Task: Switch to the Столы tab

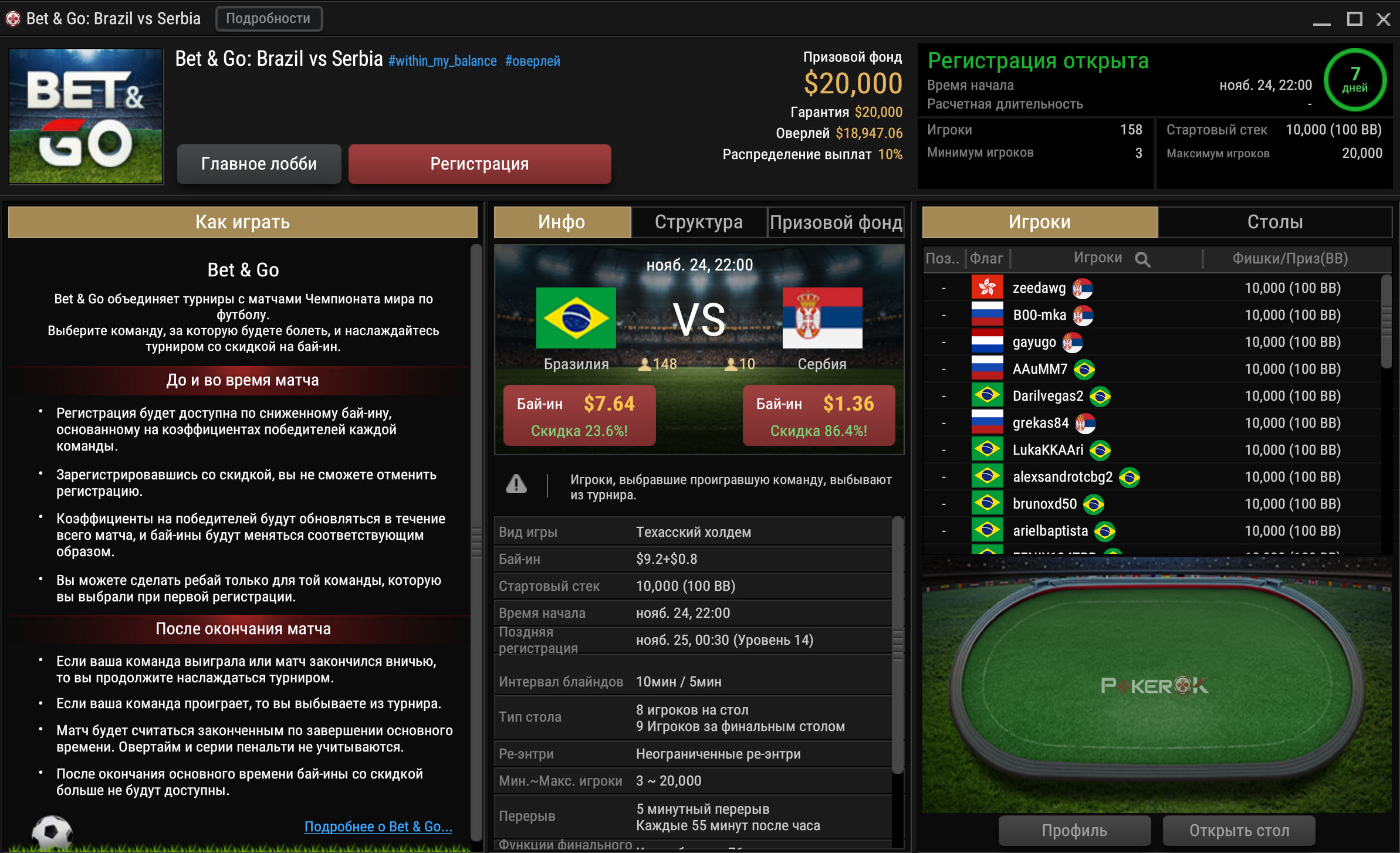Action: click(x=1274, y=222)
